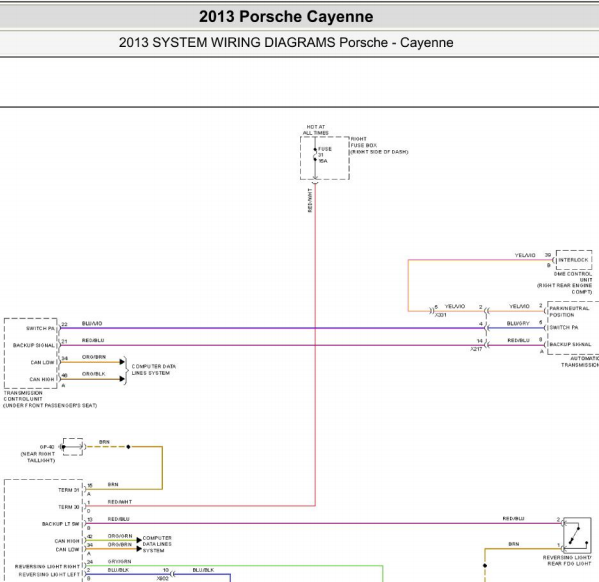Select RED/BLU label at BACKUP LT SW pin 13
This screenshot has height=582, width=599.
(118, 519)
